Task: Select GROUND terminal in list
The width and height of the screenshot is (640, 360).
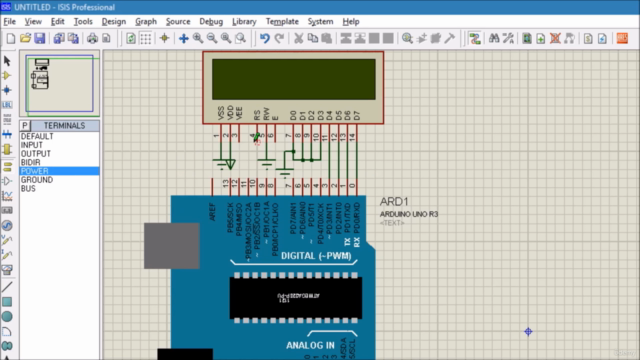Action: tap(59, 180)
